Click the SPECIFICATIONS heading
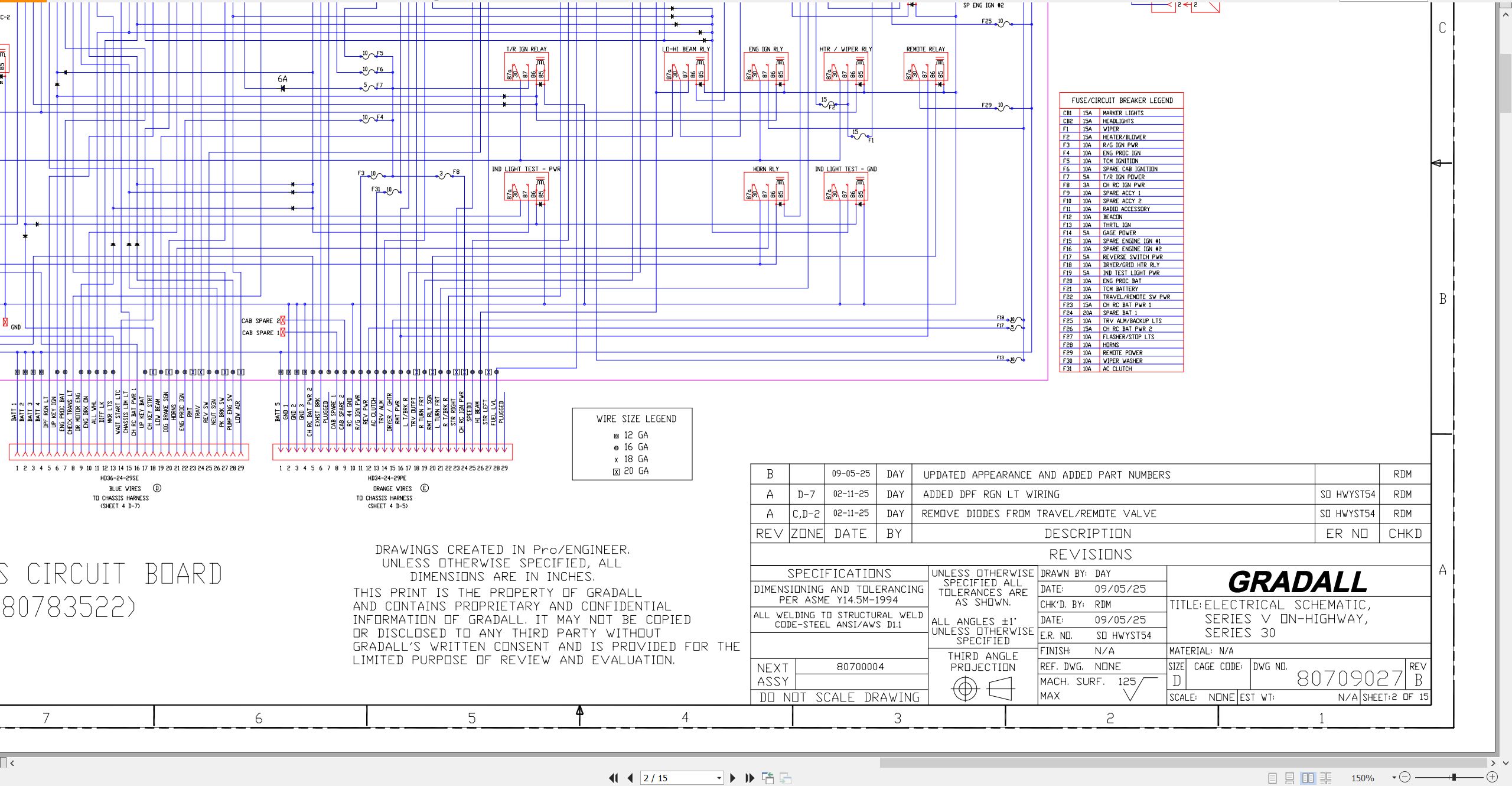The image size is (1512, 786). [x=839, y=573]
